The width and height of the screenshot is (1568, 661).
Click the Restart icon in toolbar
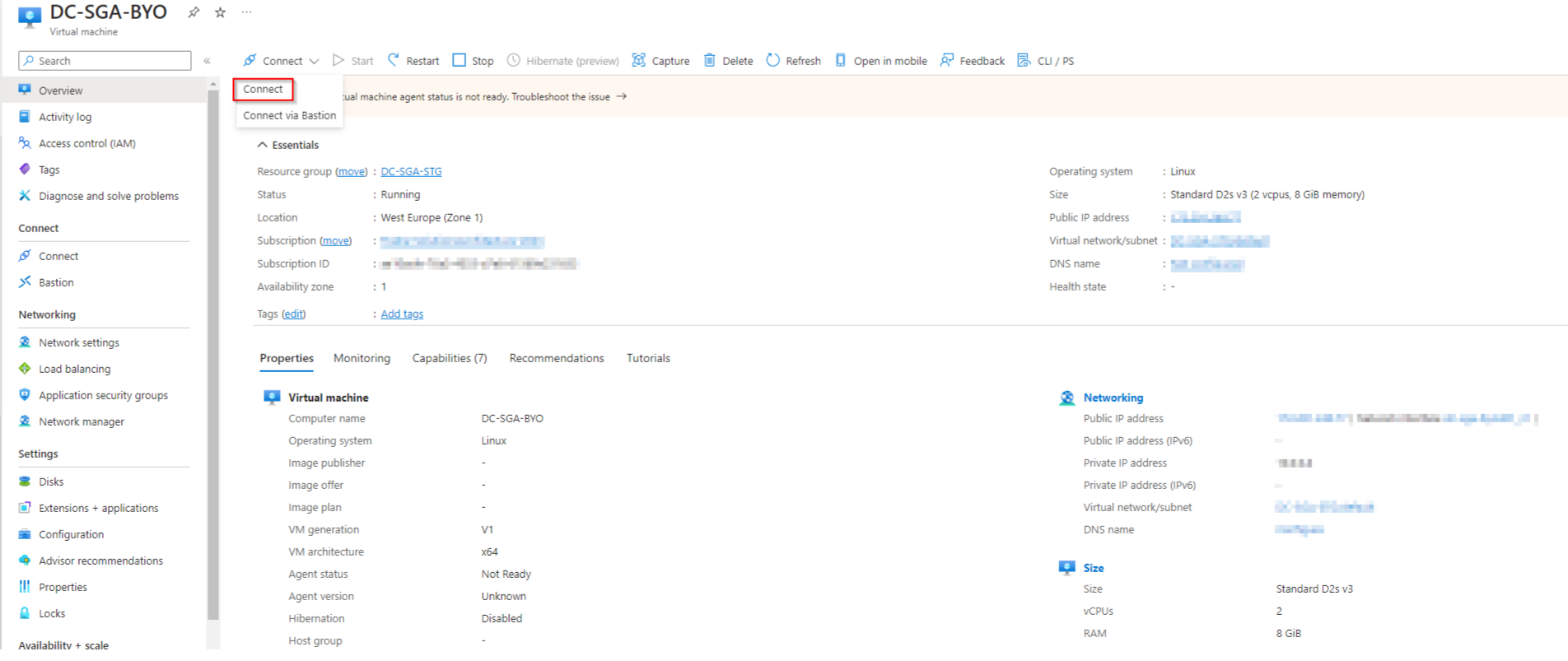coord(394,60)
